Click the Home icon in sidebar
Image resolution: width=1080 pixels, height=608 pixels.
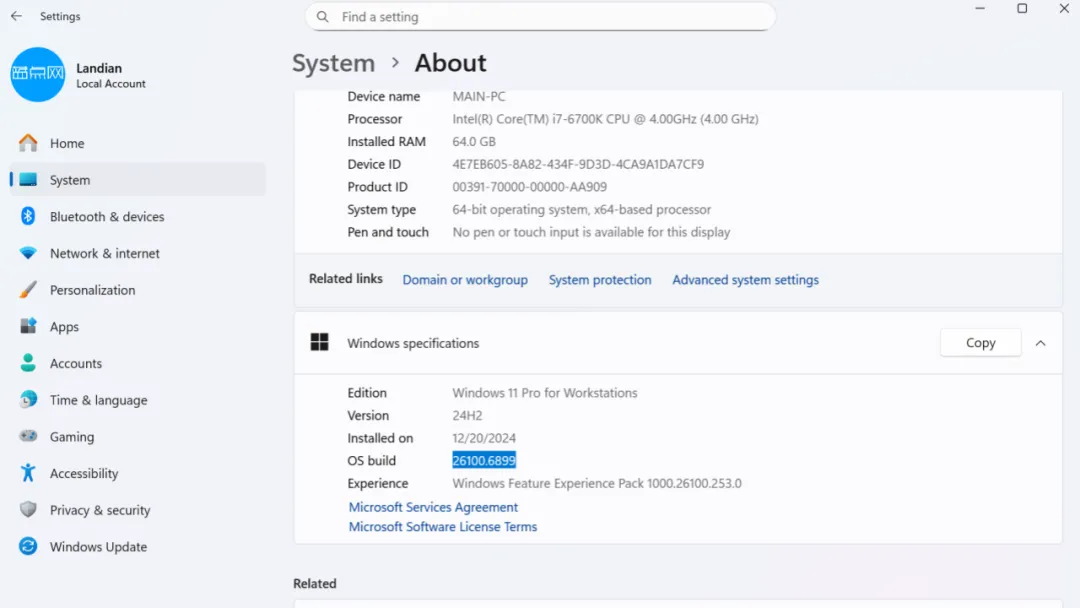coord(28,143)
